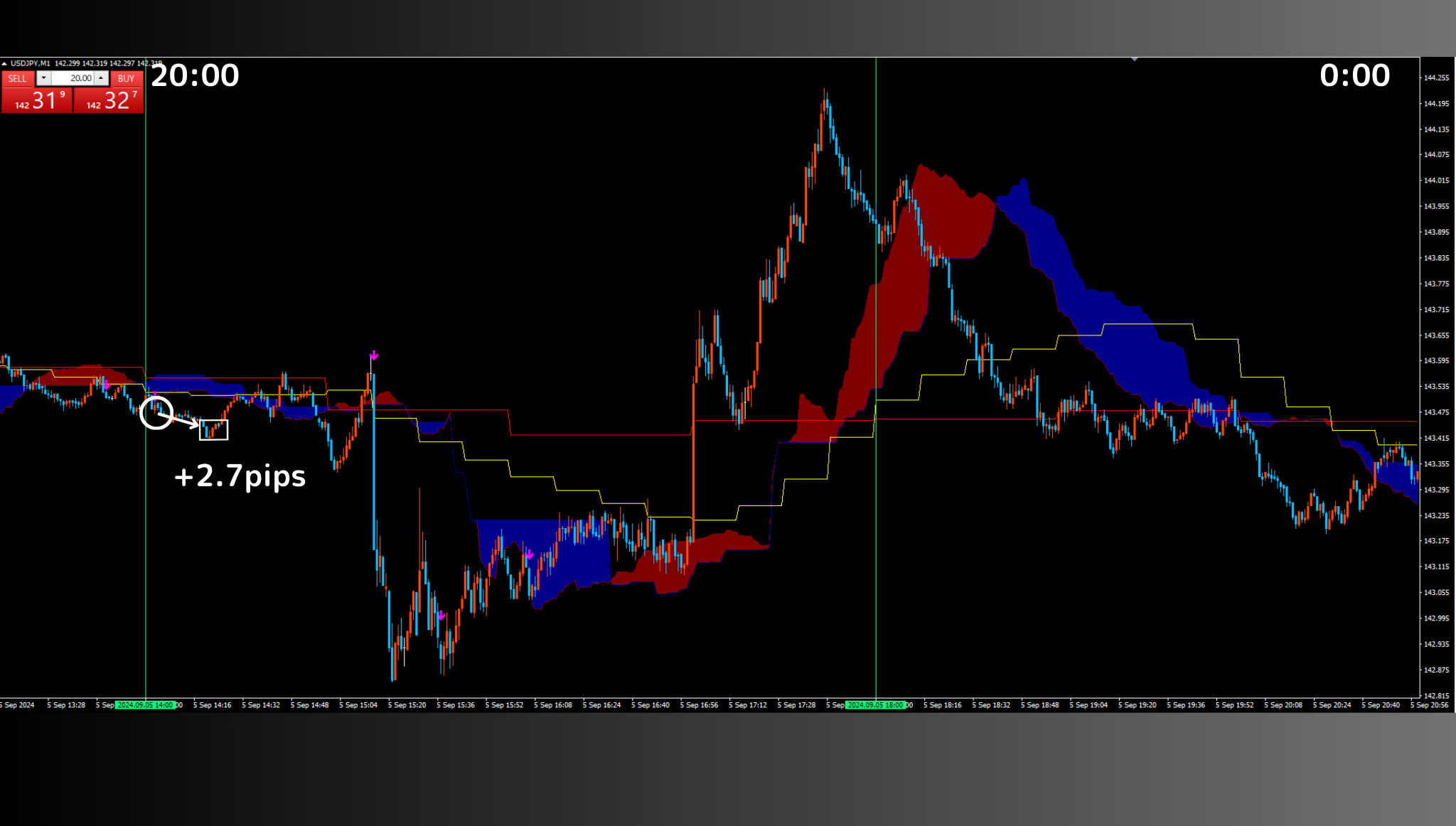Select the lowest magenta arrow near 15:36
Image resolution: width=1456 pixels, height=826 pixels.
441,616
